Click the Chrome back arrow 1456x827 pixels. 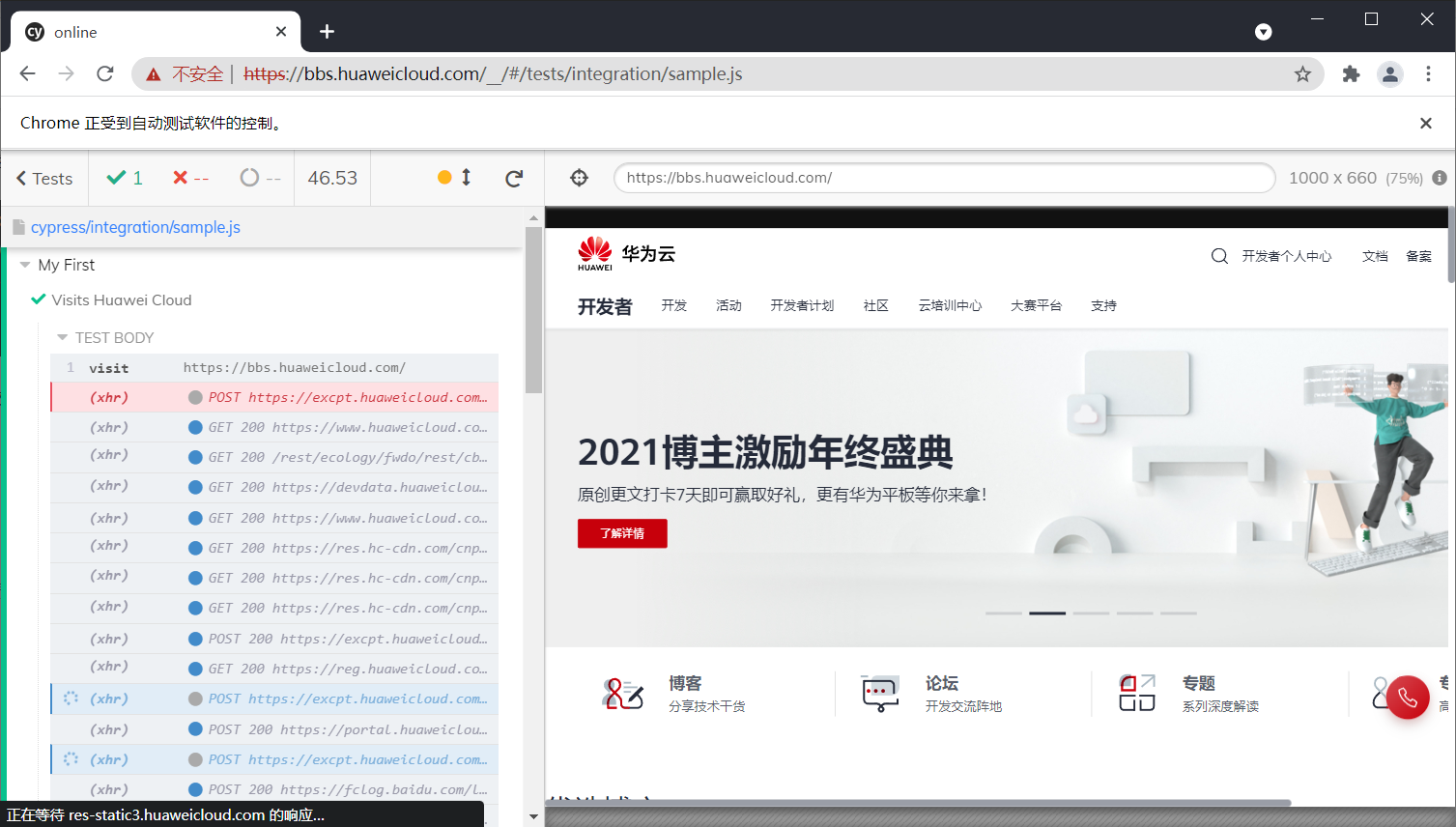[x=28, y=73]
